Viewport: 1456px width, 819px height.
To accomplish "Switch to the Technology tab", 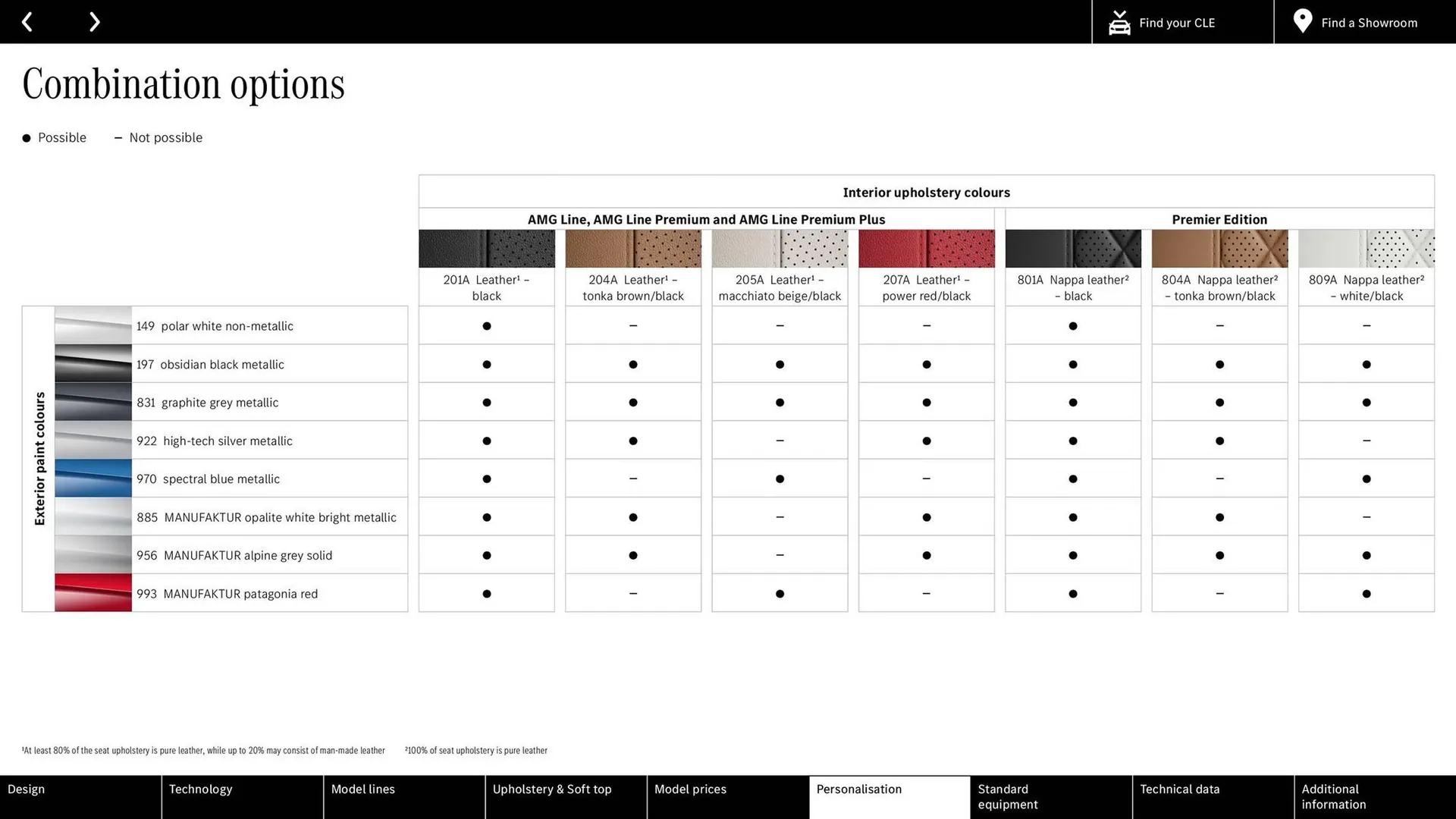I will (x=241, y=796).
